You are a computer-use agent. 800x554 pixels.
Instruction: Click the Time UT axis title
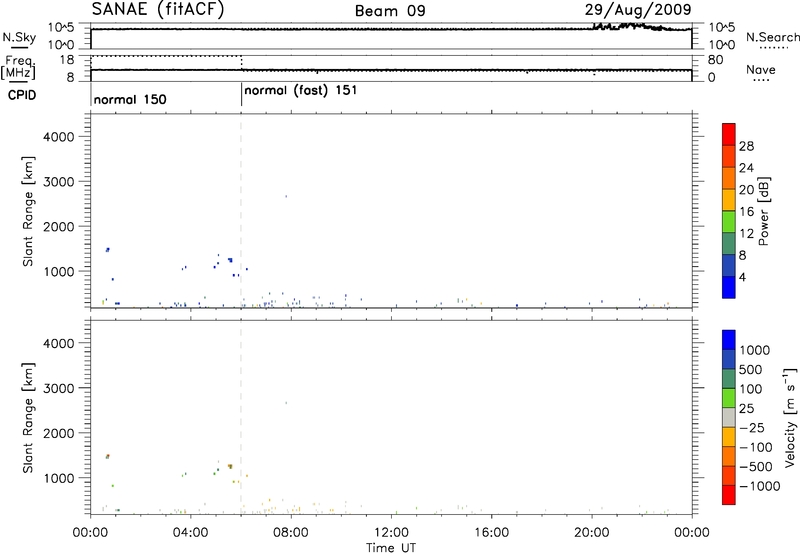(391, 548)
